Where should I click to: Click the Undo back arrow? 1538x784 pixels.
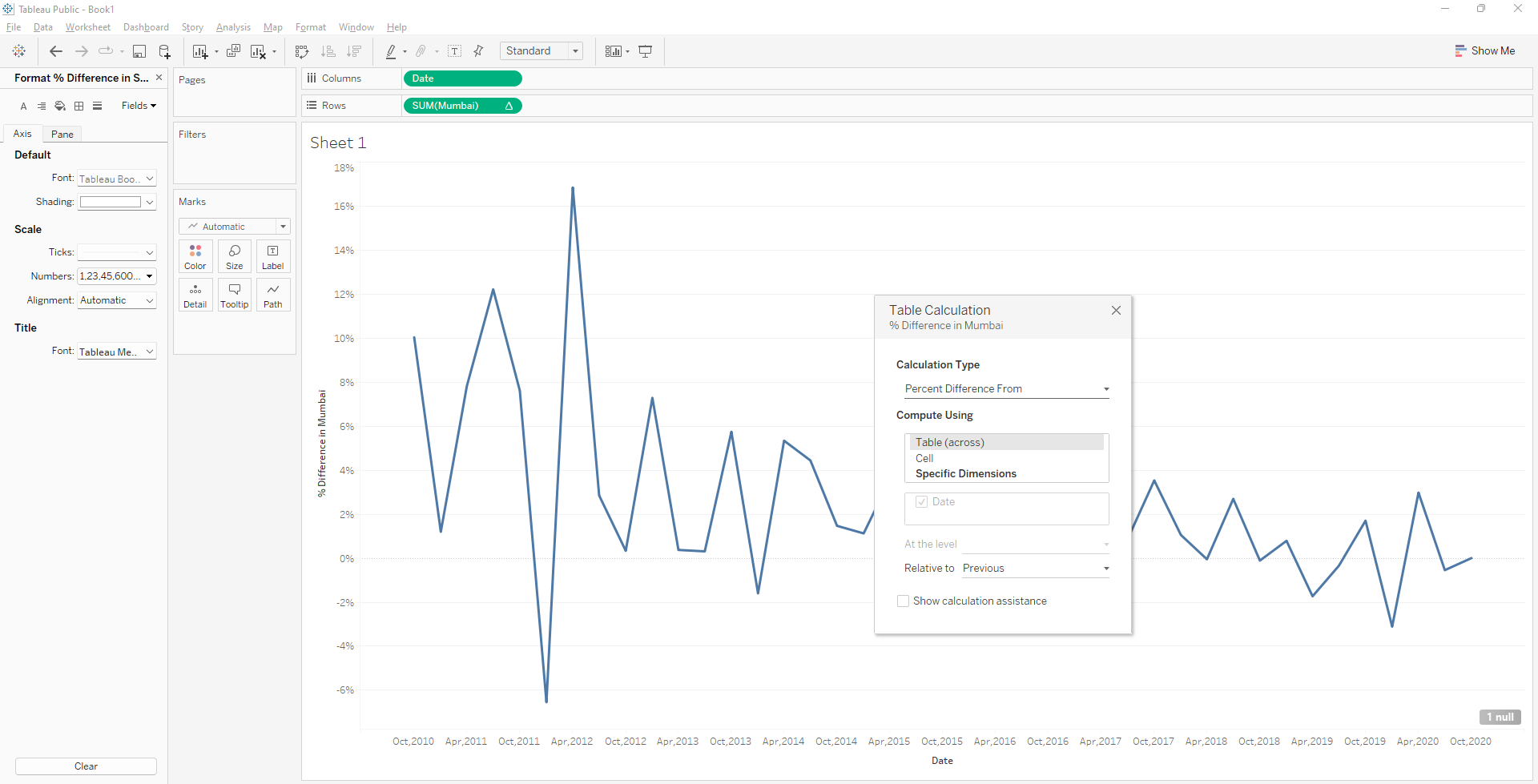(56, 51)
